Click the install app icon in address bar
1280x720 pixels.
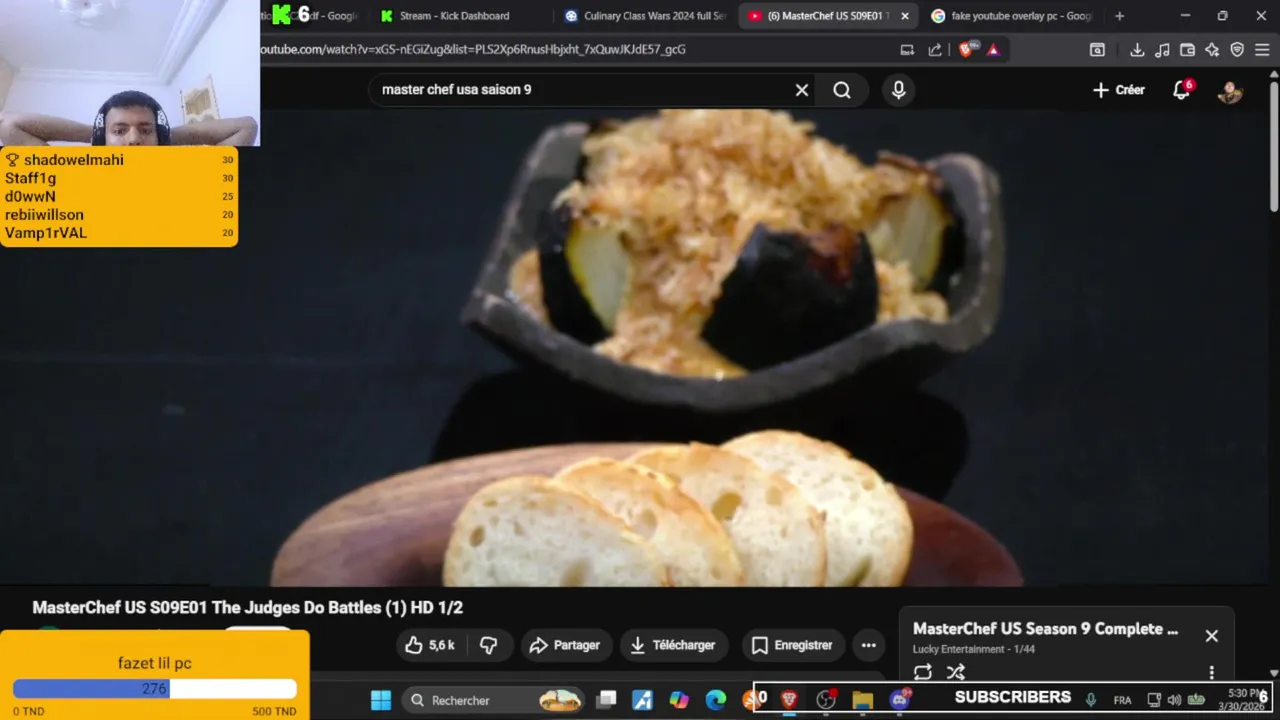click(907, 49)
